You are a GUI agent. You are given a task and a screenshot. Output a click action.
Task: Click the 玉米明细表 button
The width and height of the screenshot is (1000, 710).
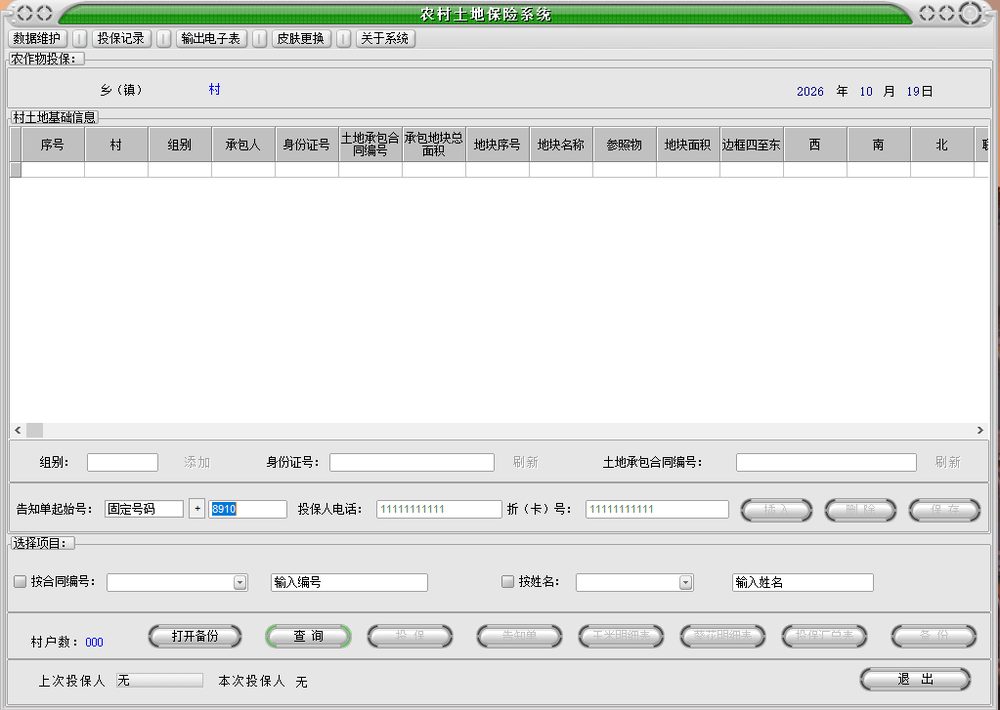(621, 636)
